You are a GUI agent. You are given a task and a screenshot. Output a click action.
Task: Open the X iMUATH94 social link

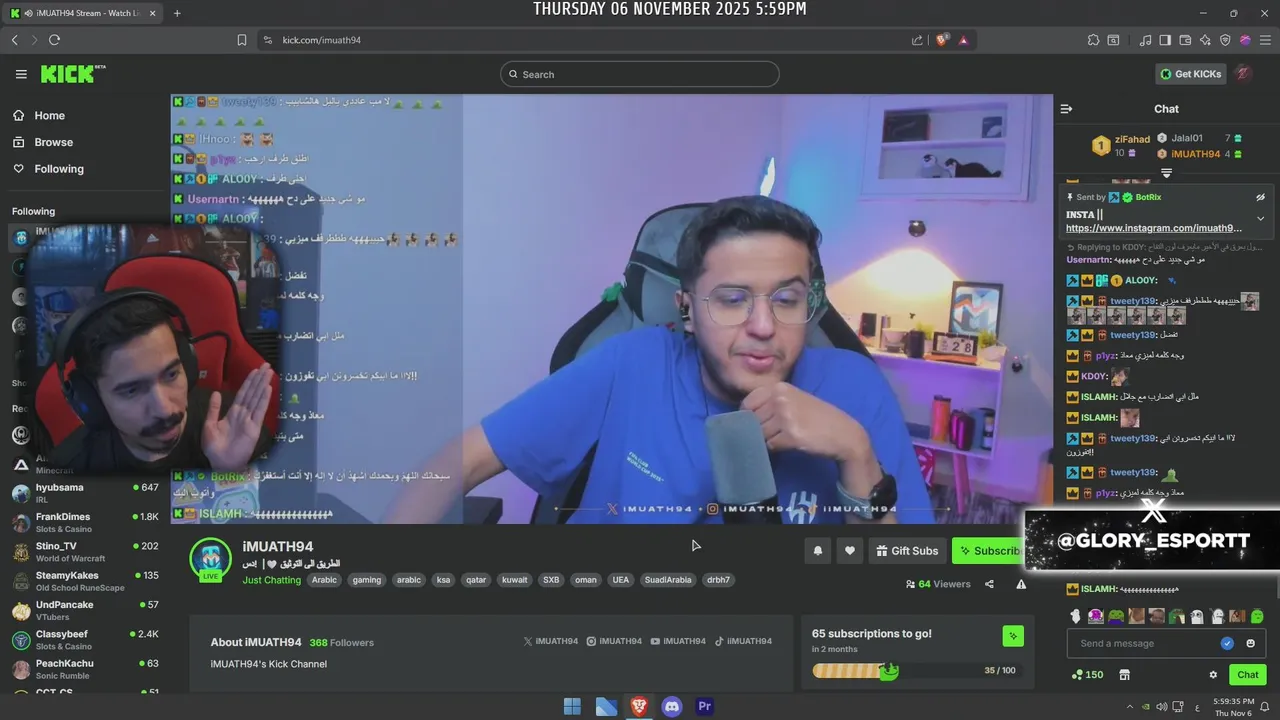click(551, 641)
